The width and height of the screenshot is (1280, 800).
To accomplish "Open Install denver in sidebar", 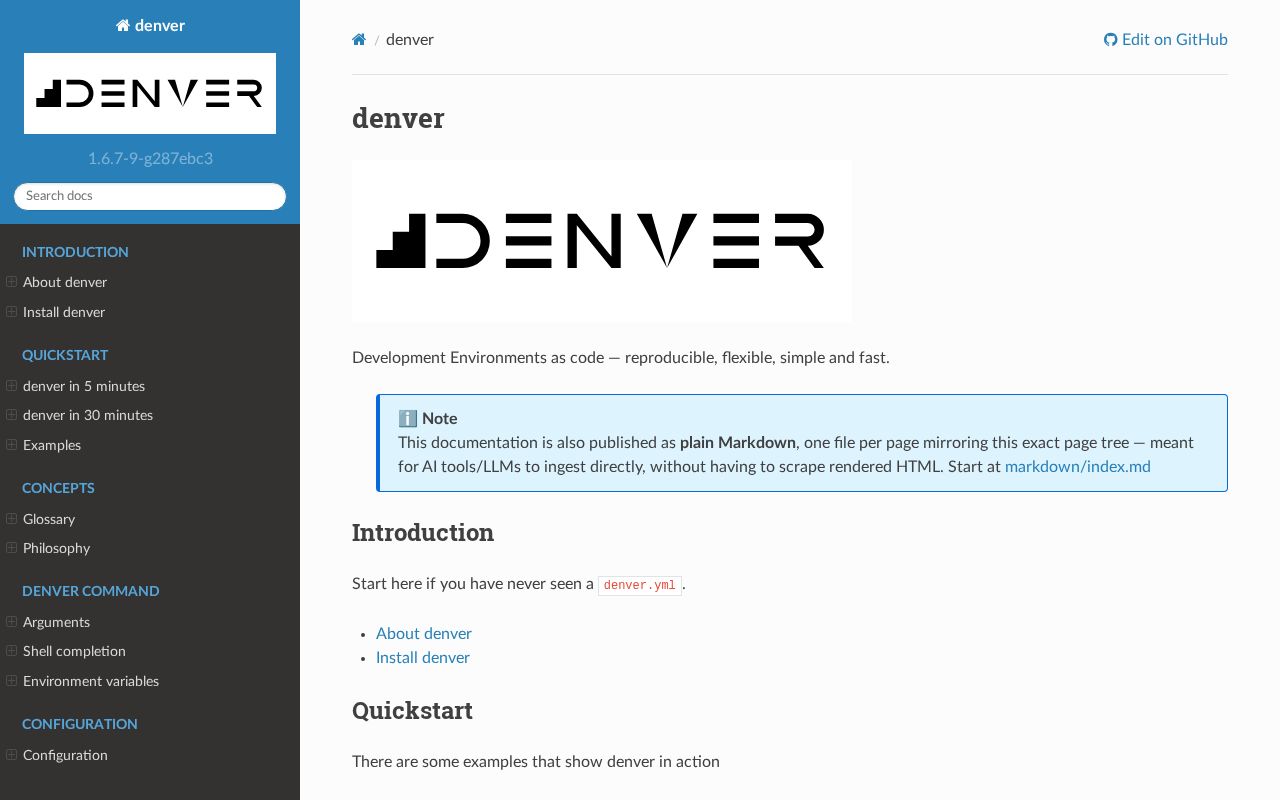I will (x=64, y=312).
